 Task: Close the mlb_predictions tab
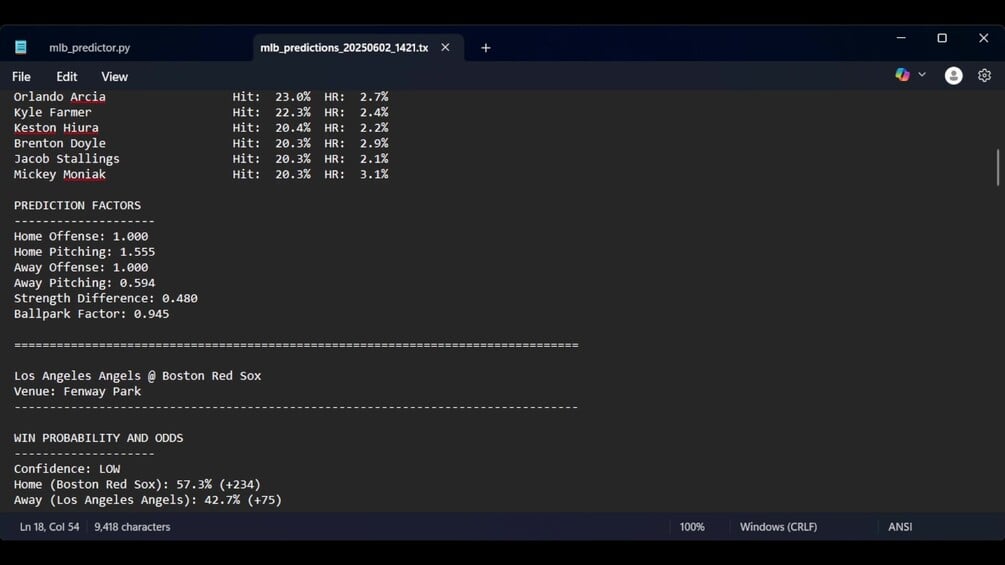tap(445, 47)
